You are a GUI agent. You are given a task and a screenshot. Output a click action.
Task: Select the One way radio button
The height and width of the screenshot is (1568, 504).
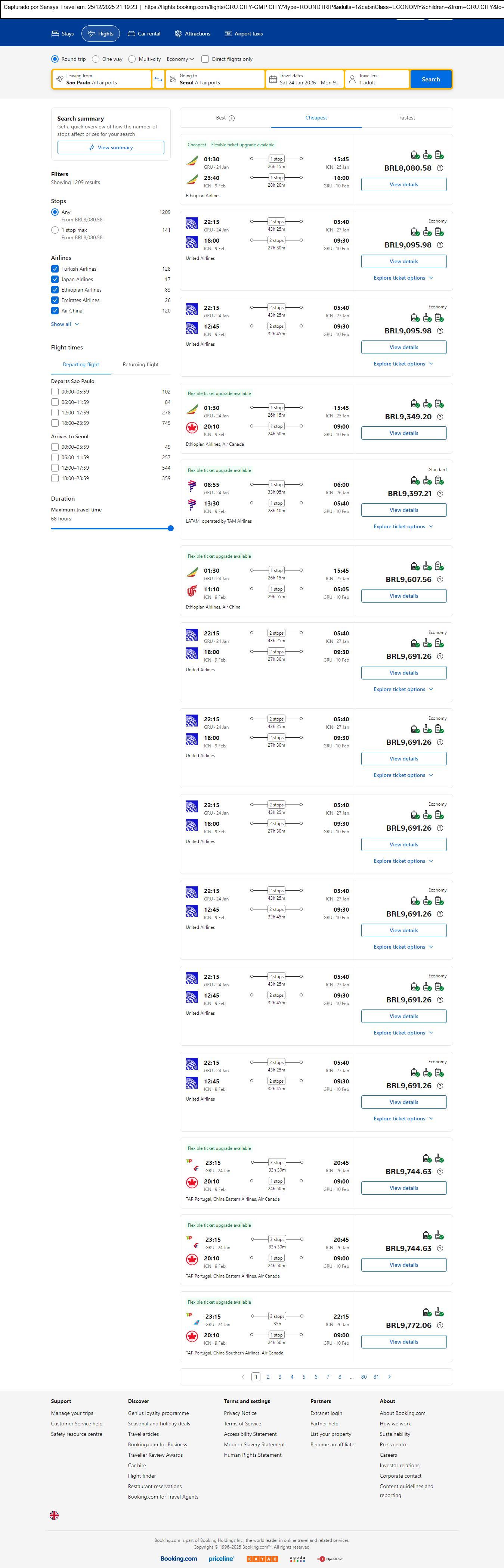[x=96, y=59]
